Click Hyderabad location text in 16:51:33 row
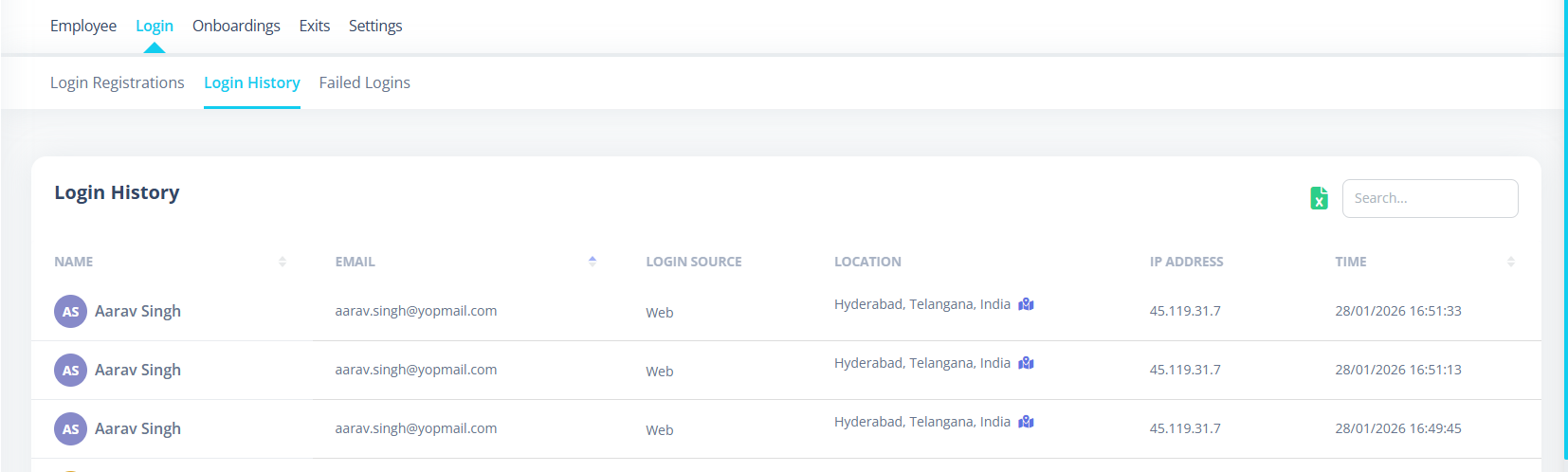 coord(922,304)
